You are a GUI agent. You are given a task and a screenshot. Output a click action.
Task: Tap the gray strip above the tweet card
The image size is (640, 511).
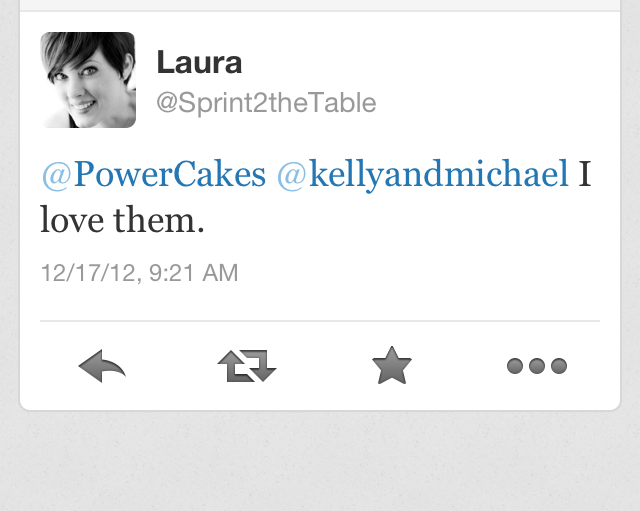point(320,5)
